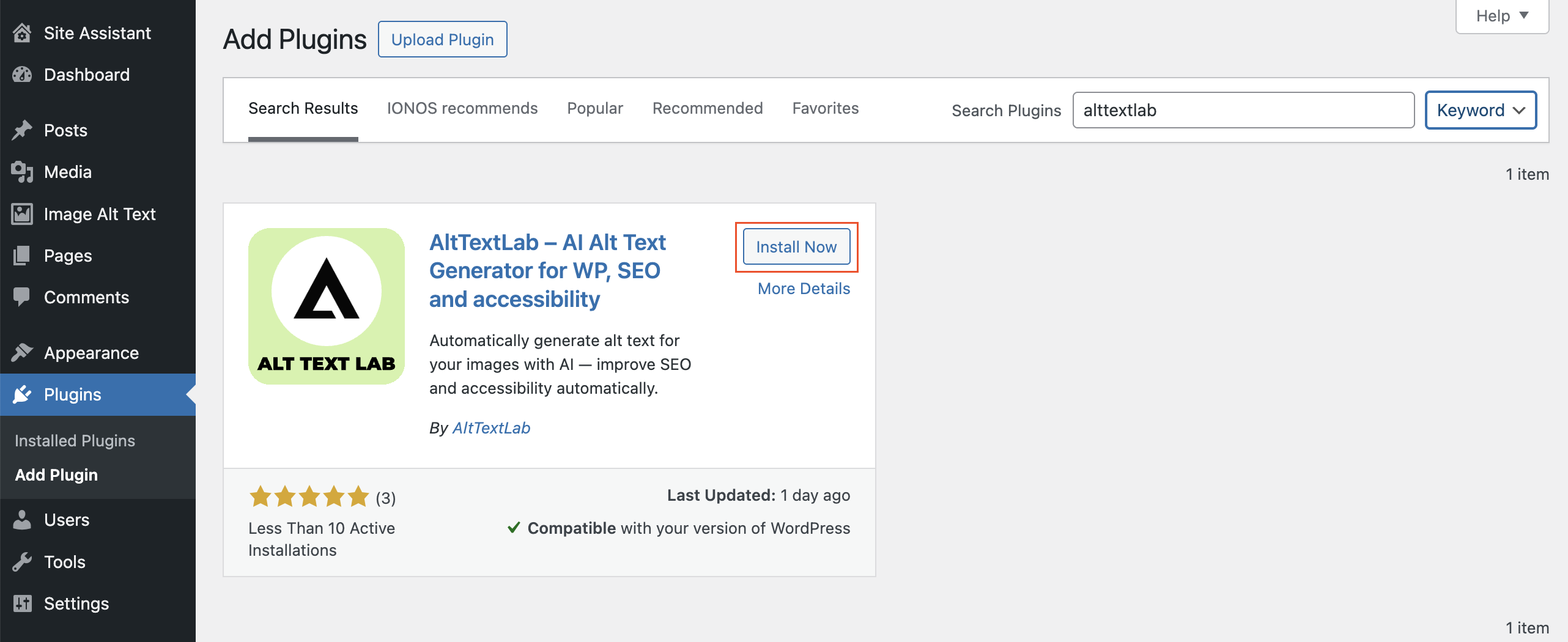Switch to the Search Results tab
This screenshot has height=642, width=1568.
click(303, 109)
